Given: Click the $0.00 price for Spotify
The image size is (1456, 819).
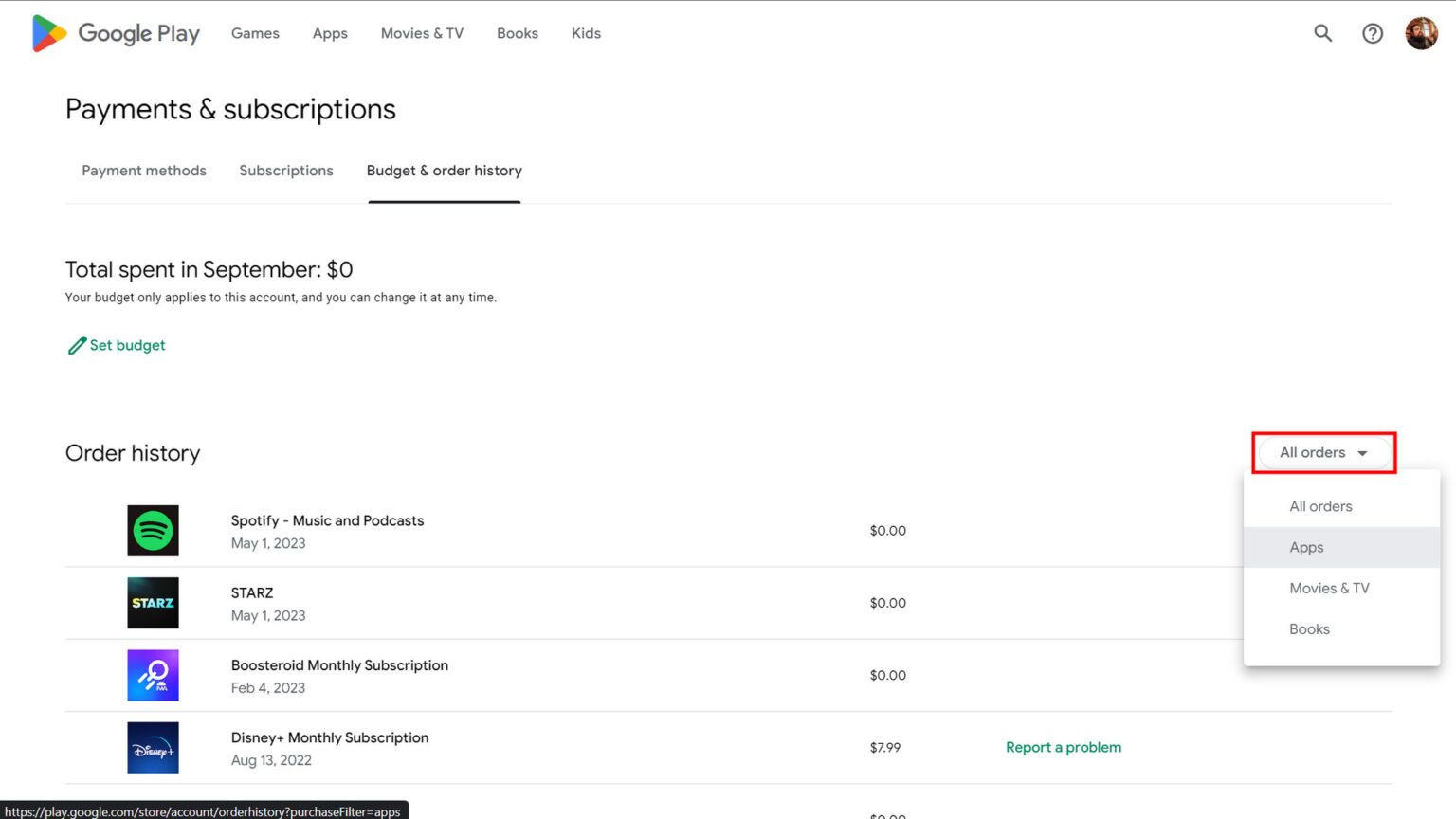Looking at the screenshot, I should [888, 531].
